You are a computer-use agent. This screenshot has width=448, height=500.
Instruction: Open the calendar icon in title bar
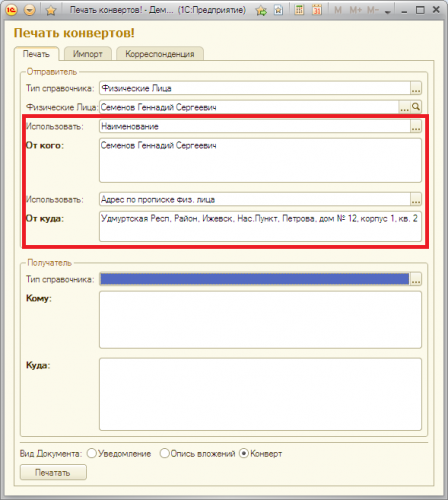coord(317,10)
